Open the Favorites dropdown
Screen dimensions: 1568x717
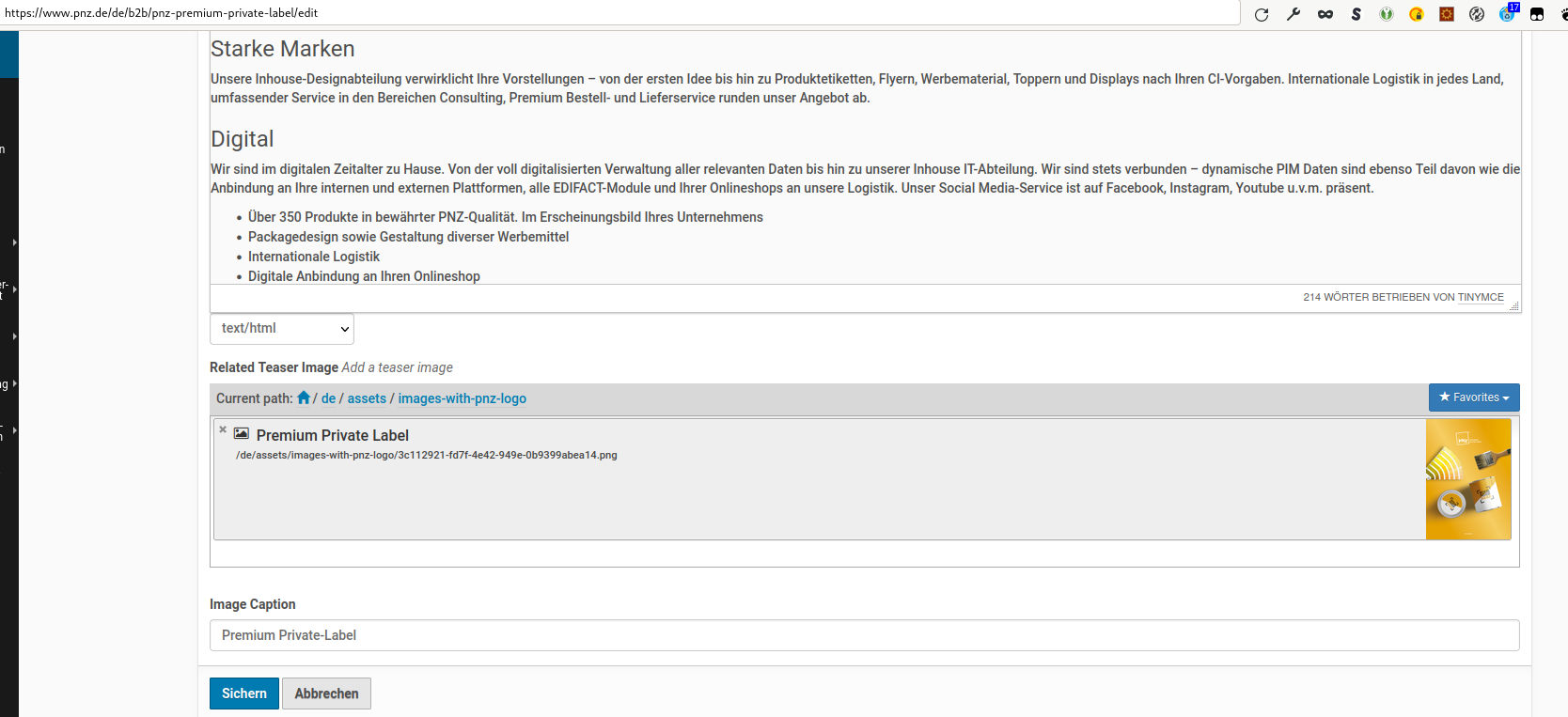coord(1474,397)
